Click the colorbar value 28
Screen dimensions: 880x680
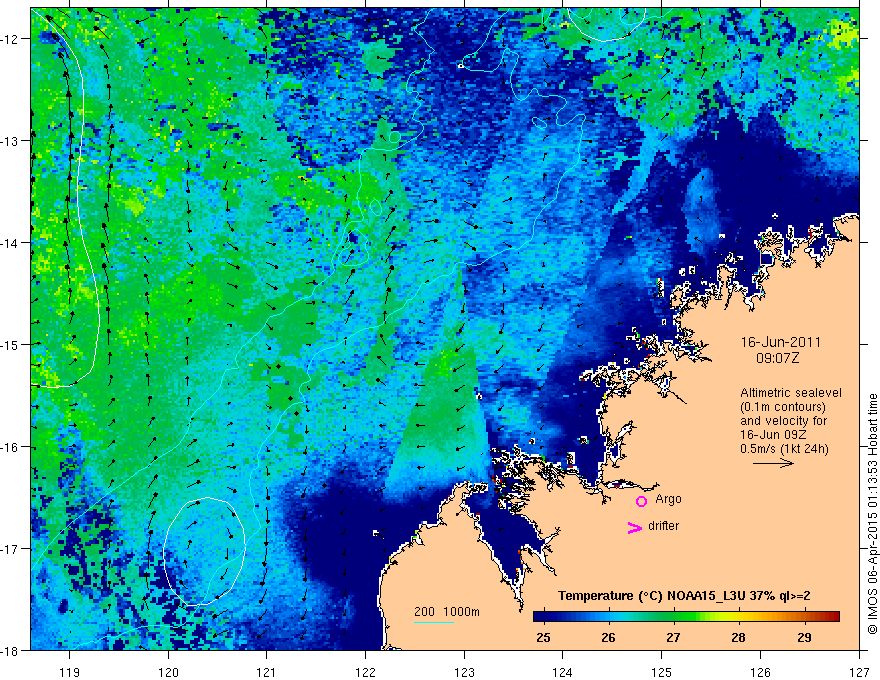tap(738, 637)
